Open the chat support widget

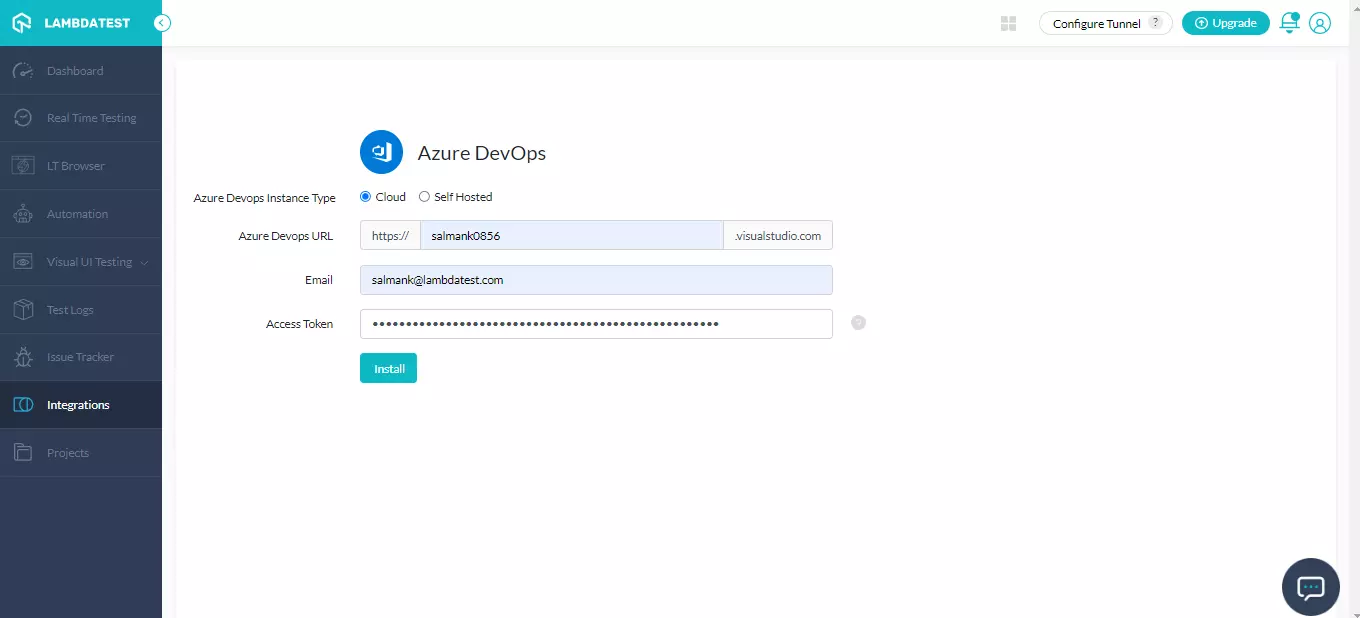pos(1310,587)
